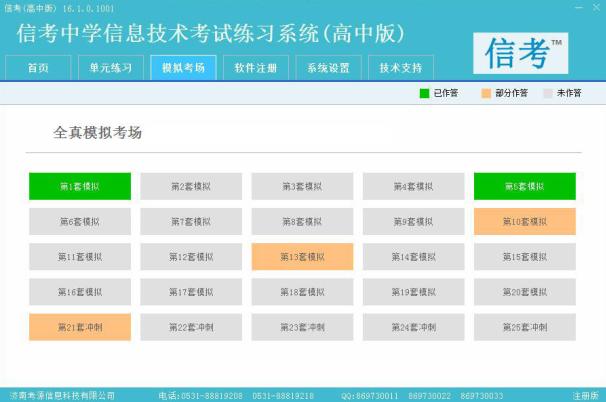Click the green 已作答 legend swatch

point(424,93)
